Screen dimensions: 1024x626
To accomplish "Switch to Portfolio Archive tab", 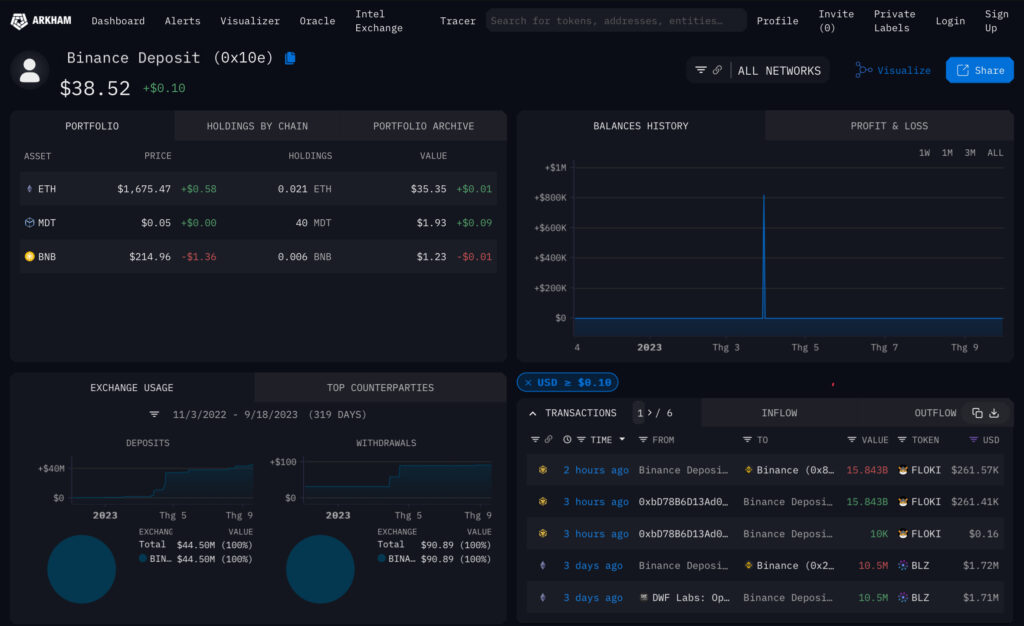I will [424, 126].
